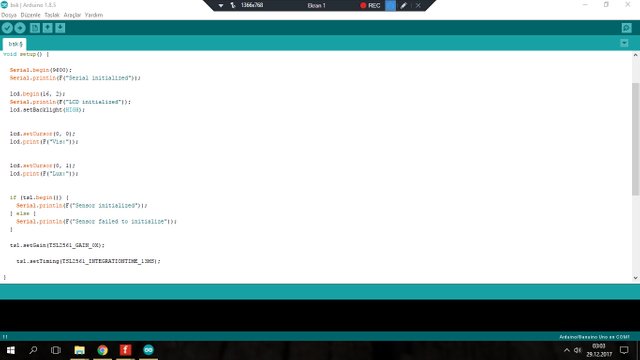This screenshot has width=640, height=360.
Task: Open the Serial Monitor magnifier icon
Action: pyautogui.click(x=627, y=28)
